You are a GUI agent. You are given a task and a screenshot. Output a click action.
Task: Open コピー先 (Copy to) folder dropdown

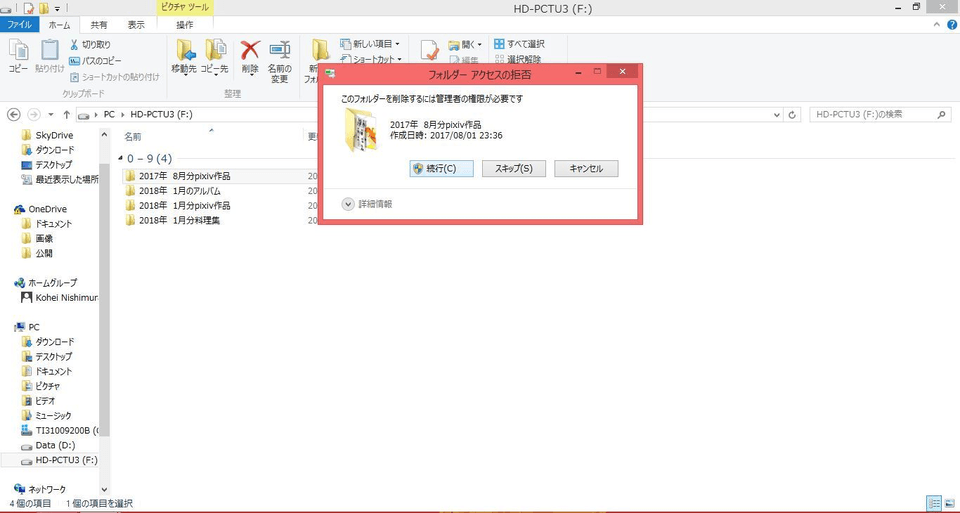[x=215, y=58]
